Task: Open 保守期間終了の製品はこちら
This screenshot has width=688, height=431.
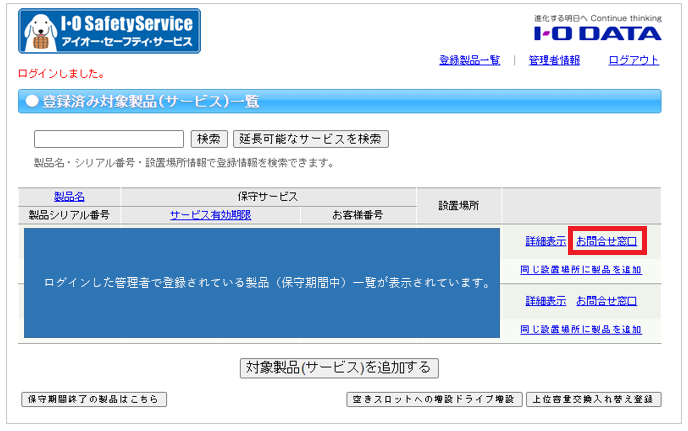Action: tap(94, 400)
